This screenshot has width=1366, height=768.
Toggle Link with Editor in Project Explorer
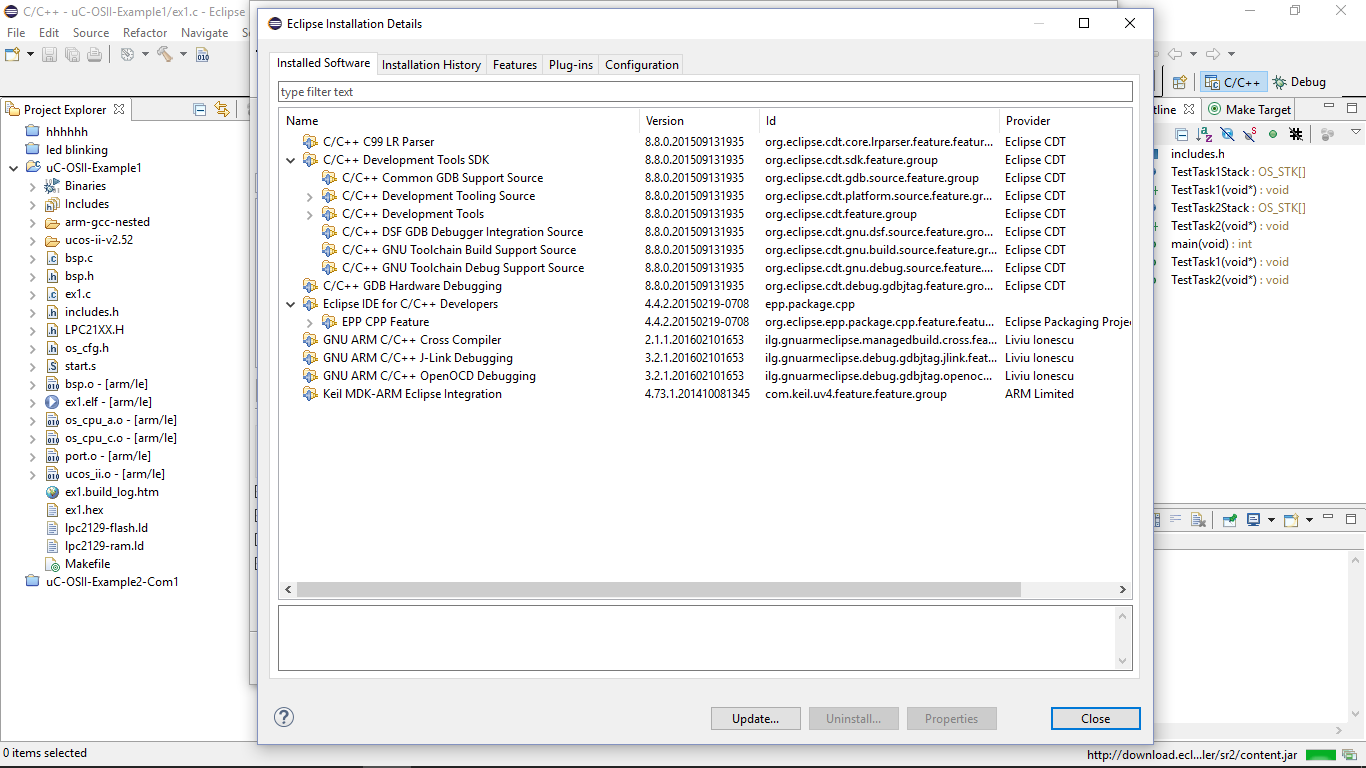click(221, 110)
